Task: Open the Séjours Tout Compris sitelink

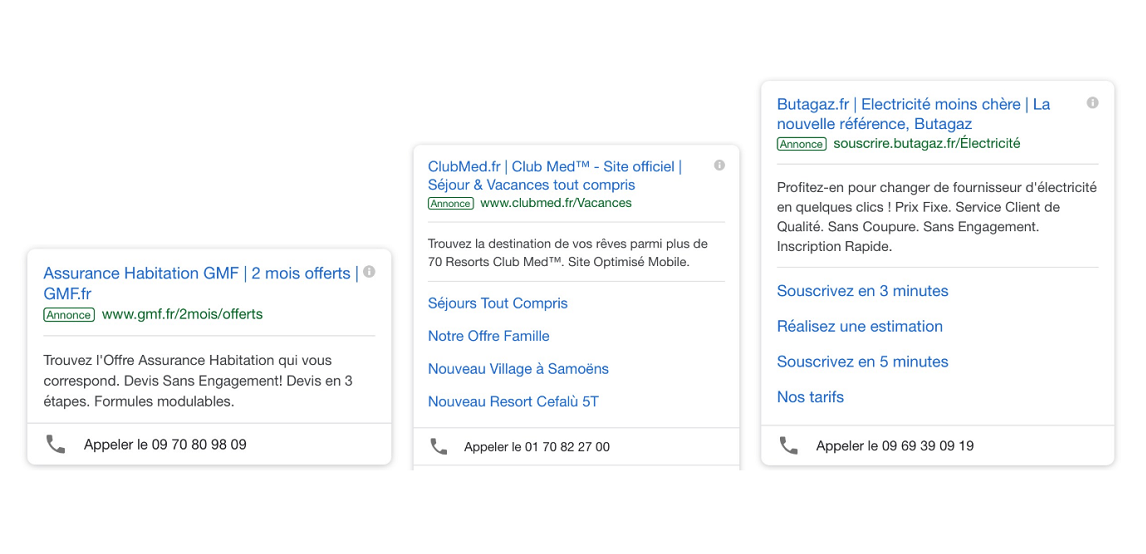Action: (x=498, y=303)
